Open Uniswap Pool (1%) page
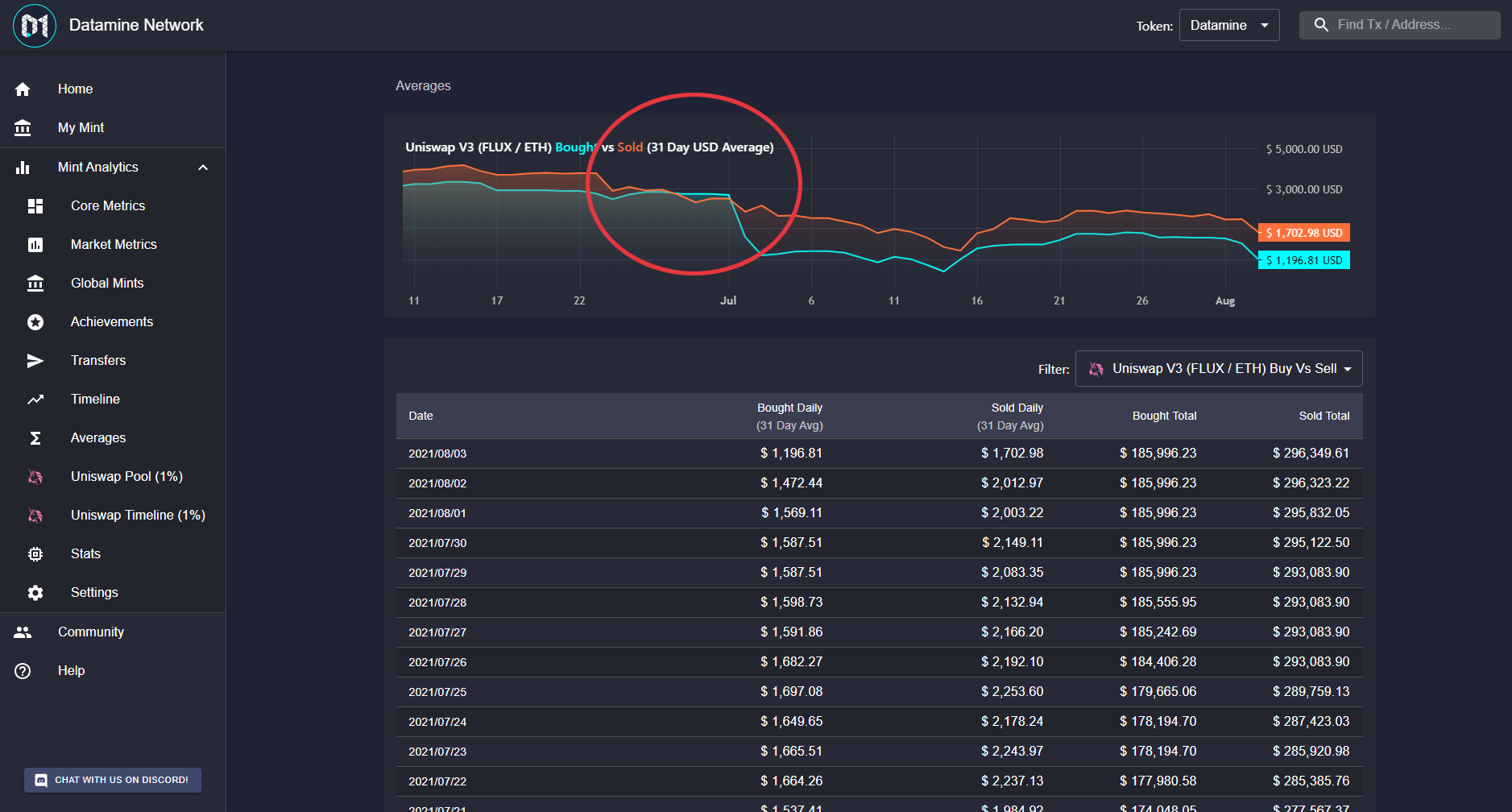1512x812 pixels. click(x=113, y=477)
